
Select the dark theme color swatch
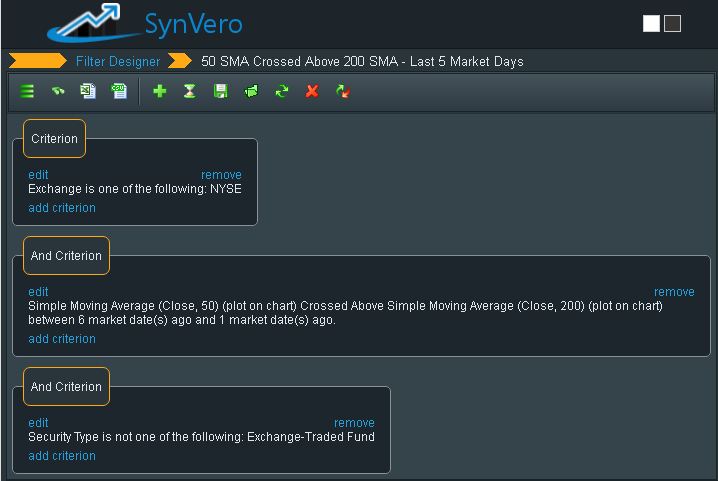[x=673, y=23]
